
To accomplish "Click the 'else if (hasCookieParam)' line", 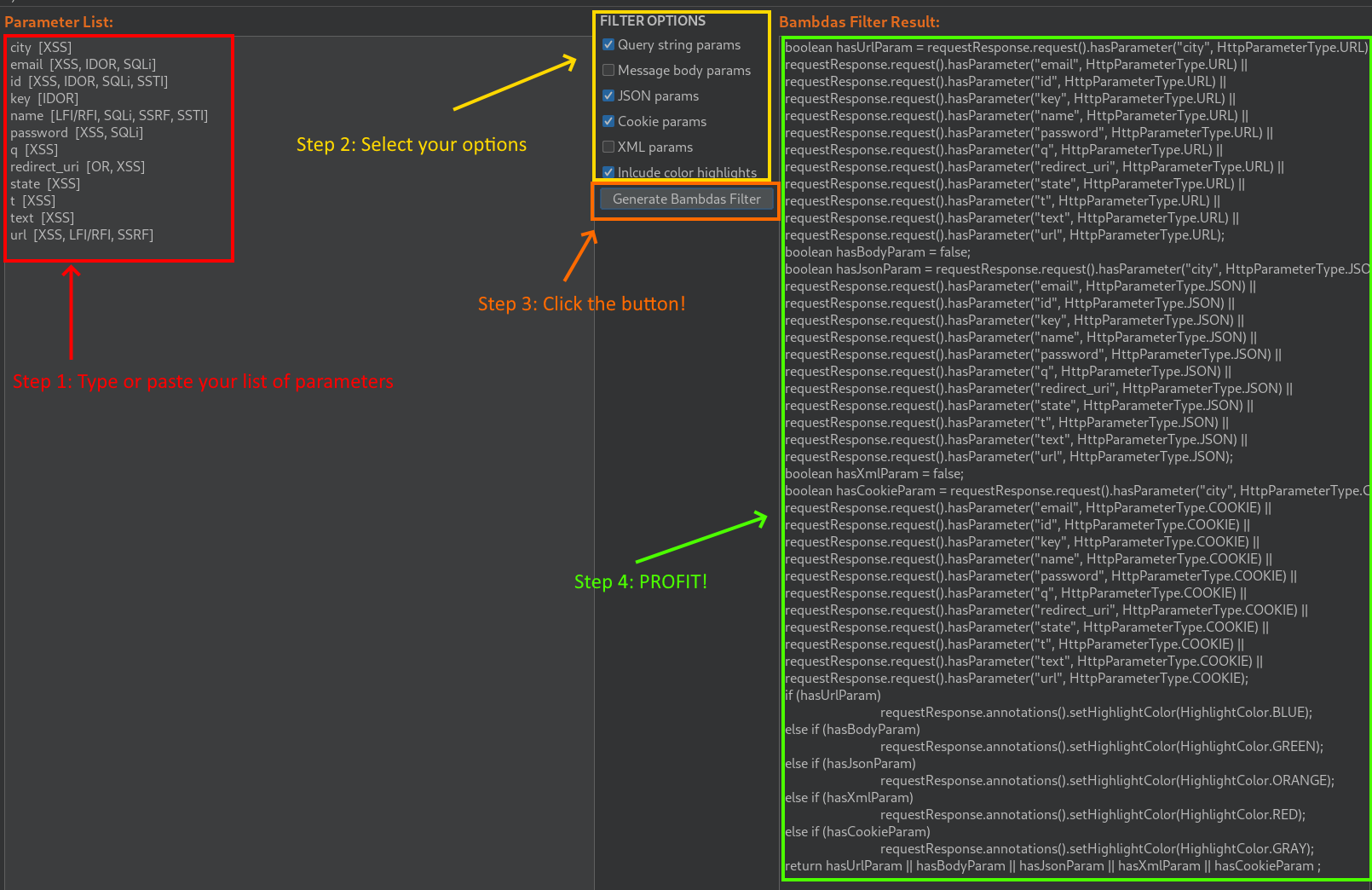I will [x=857, y=831].
